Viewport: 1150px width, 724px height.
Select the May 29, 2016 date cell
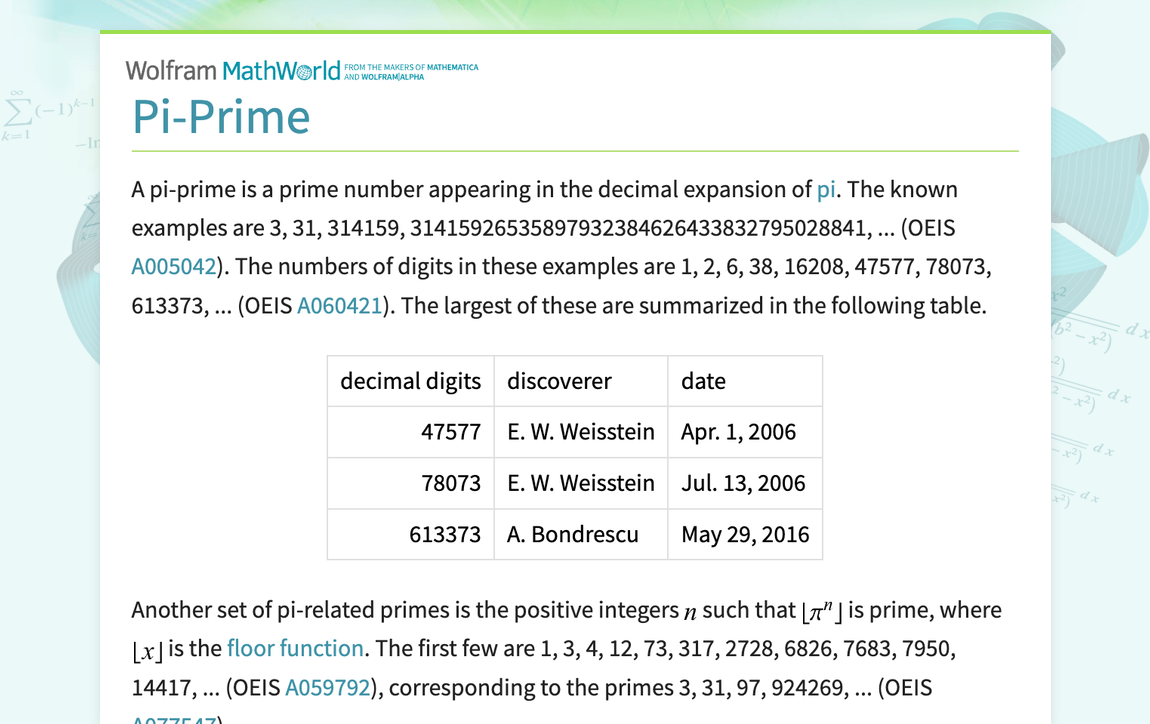coord(745,534)
